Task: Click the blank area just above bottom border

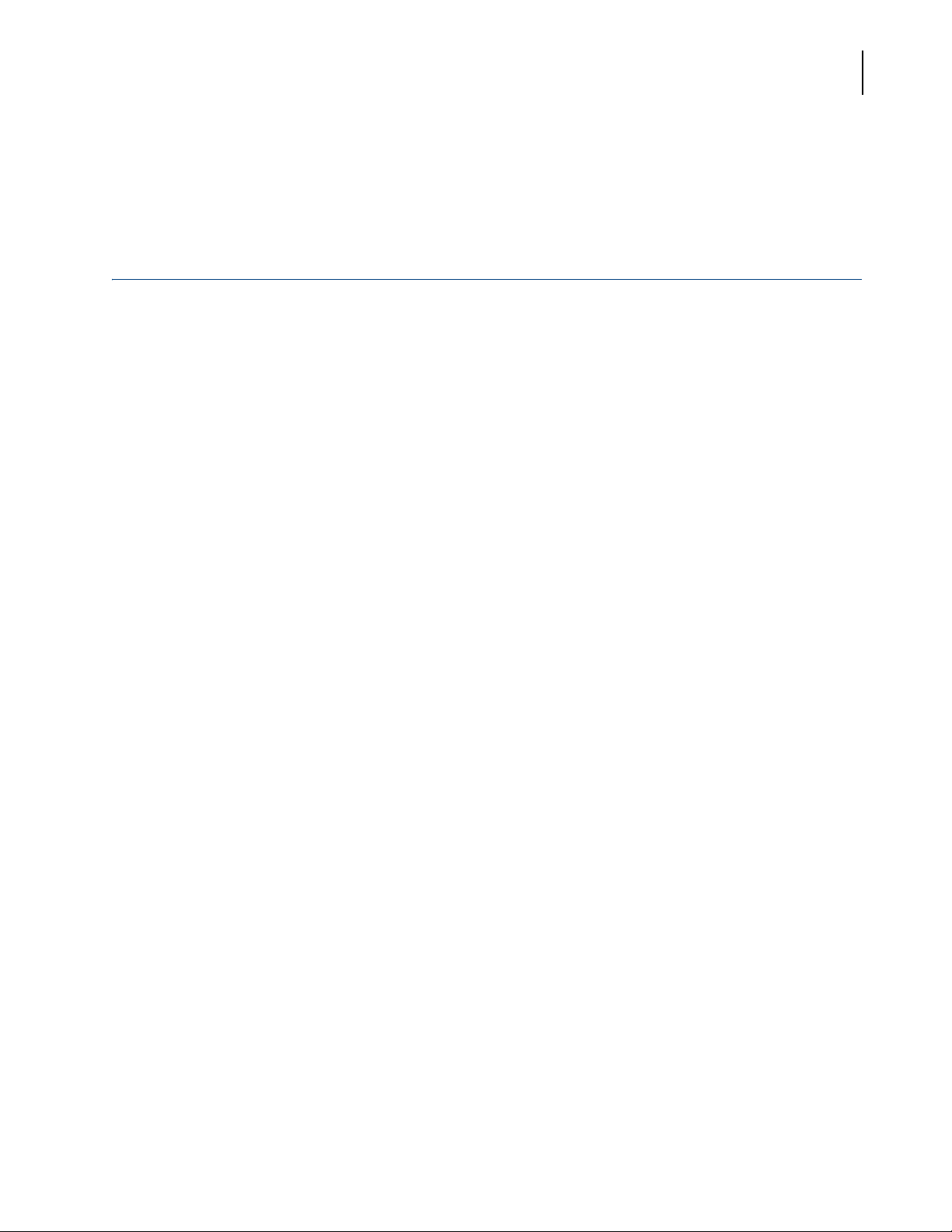Action: tap(476, 1216)
